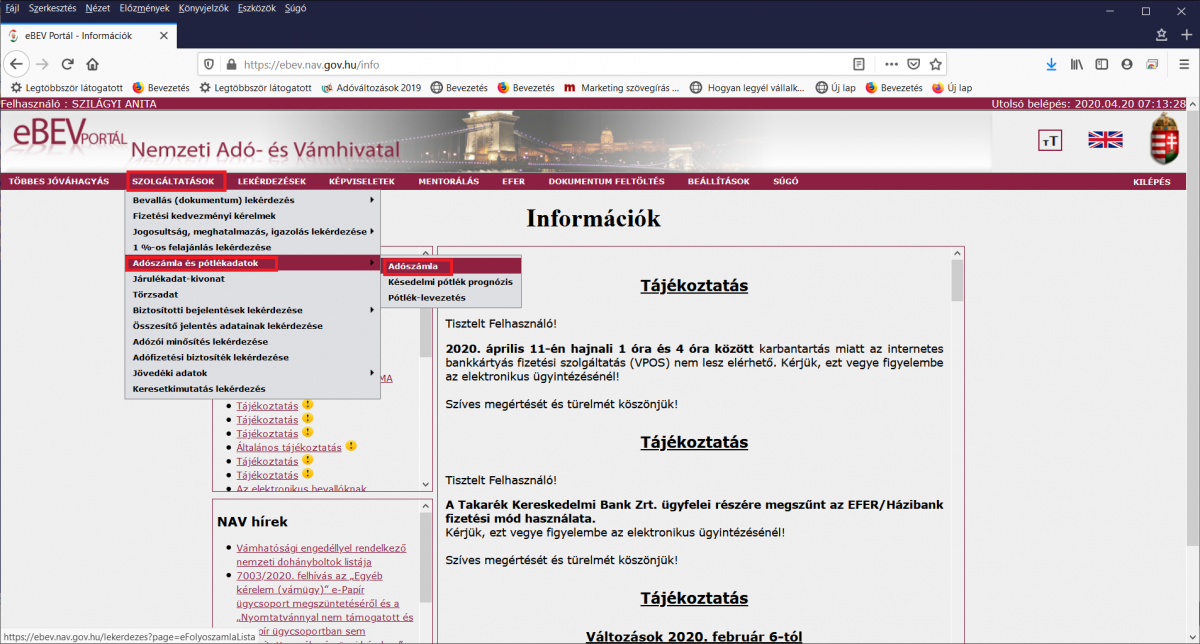Viewport: 1200px width, 644px height.
Task: Select 1 %-os felajánlás lekérdezése
Action: pos(252,247)
